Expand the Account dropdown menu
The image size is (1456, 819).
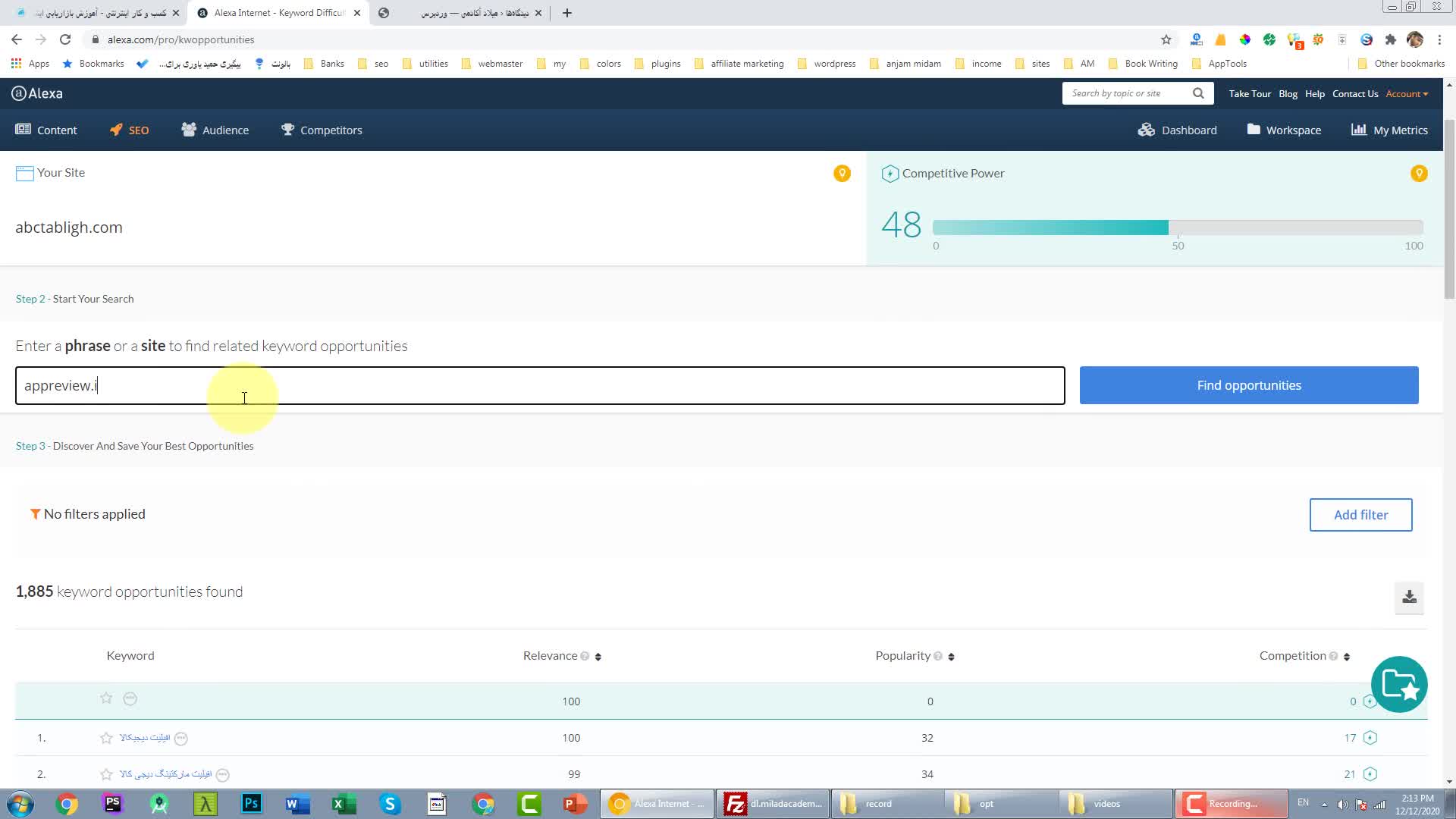pyautogui.click(x=1407, y=94)
